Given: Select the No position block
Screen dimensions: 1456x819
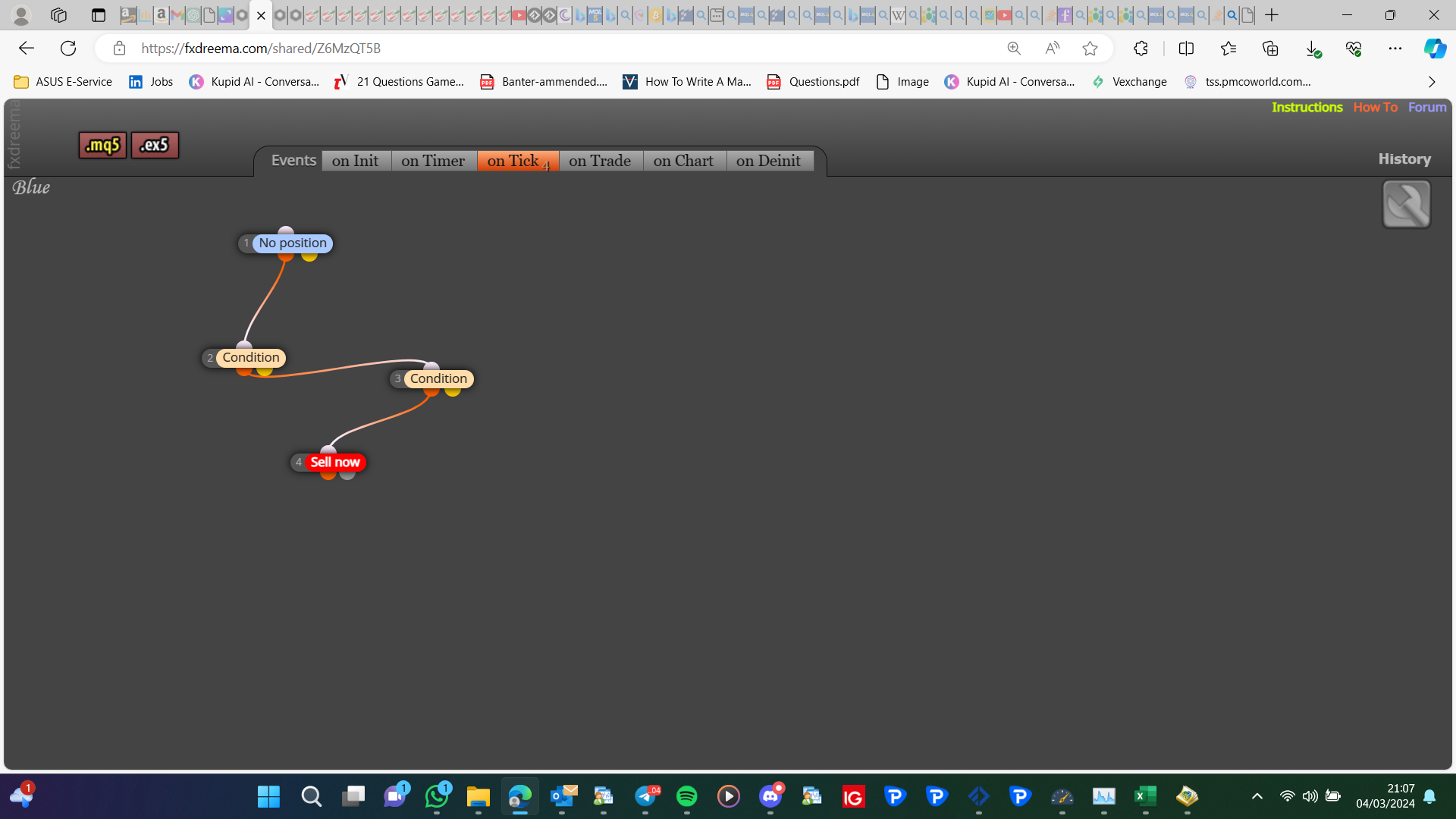Looking at the screenshot, I should (293, 243).
